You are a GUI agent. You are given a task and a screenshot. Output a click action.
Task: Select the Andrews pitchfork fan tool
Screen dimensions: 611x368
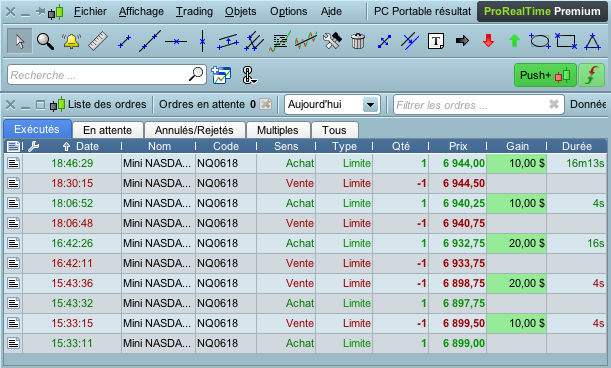pyautogui.click(x=254, y=41)
